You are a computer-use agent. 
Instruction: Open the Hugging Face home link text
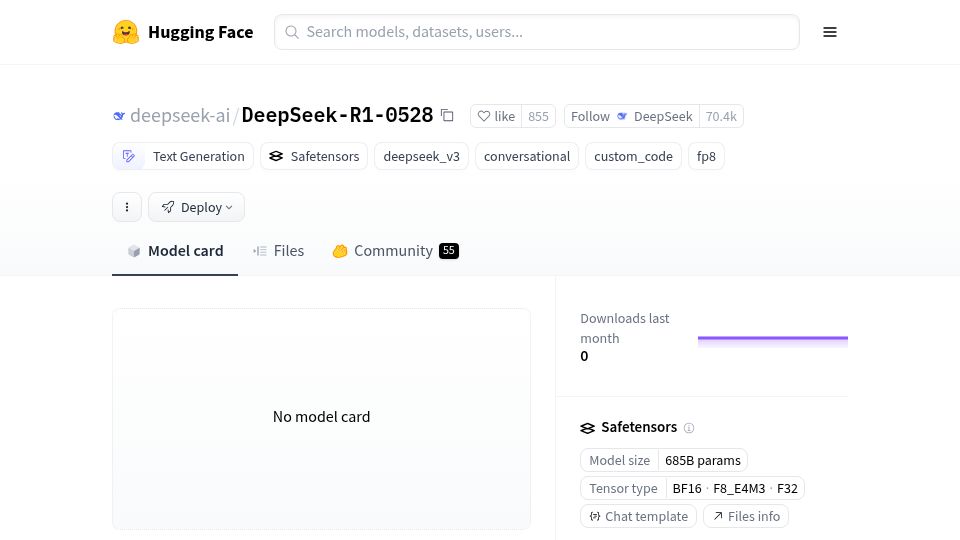(200, 32)
